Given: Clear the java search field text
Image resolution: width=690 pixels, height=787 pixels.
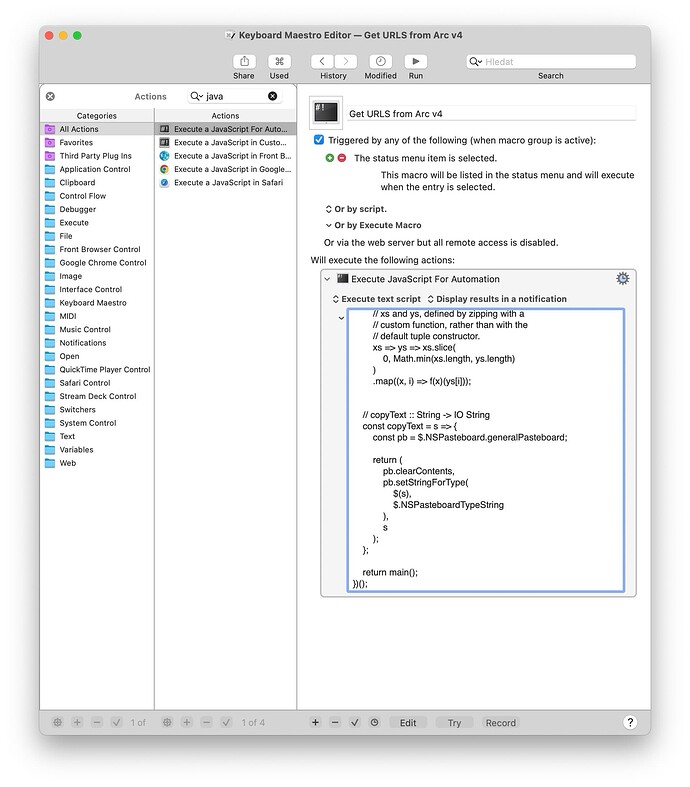Looking at the screenshot, I should click(273, 96).
